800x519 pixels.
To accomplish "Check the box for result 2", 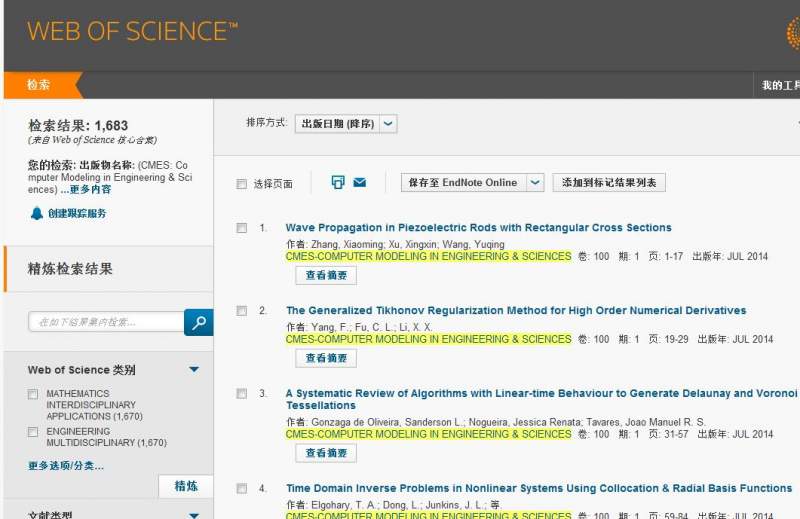I will (x=242, y=311).
